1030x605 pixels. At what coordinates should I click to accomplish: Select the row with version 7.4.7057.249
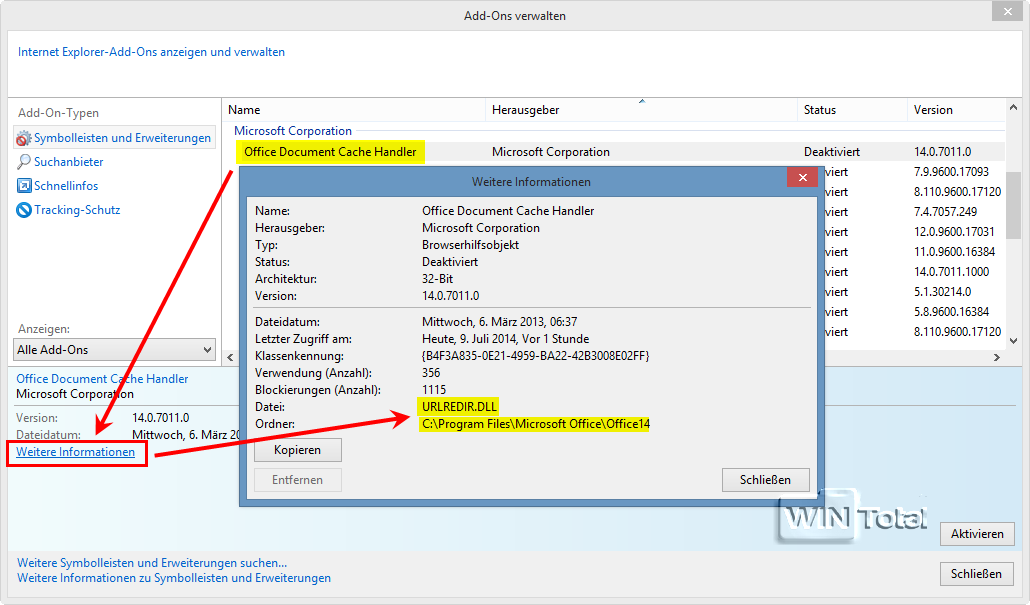point(945,212)
